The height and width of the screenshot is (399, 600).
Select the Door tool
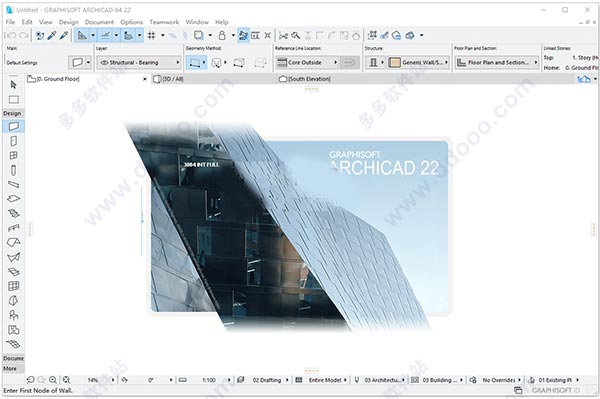click(x=14, y=141)
